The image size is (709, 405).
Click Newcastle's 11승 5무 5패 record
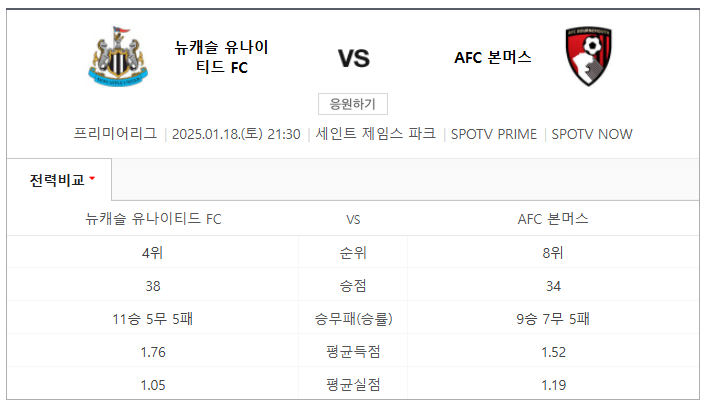[x=153, y=319]
